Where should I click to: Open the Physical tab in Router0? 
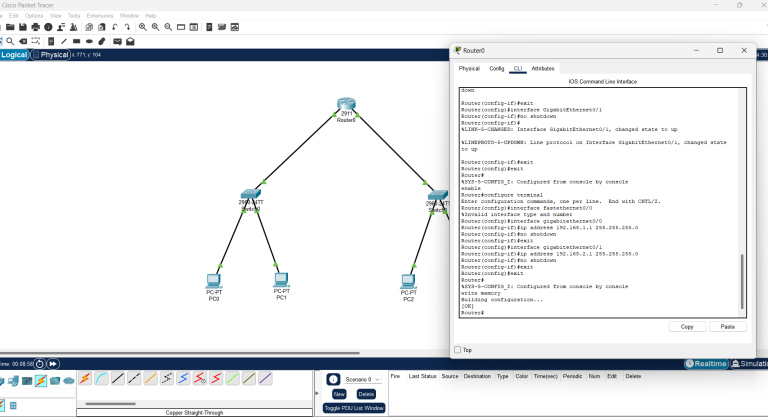point(469,69)
